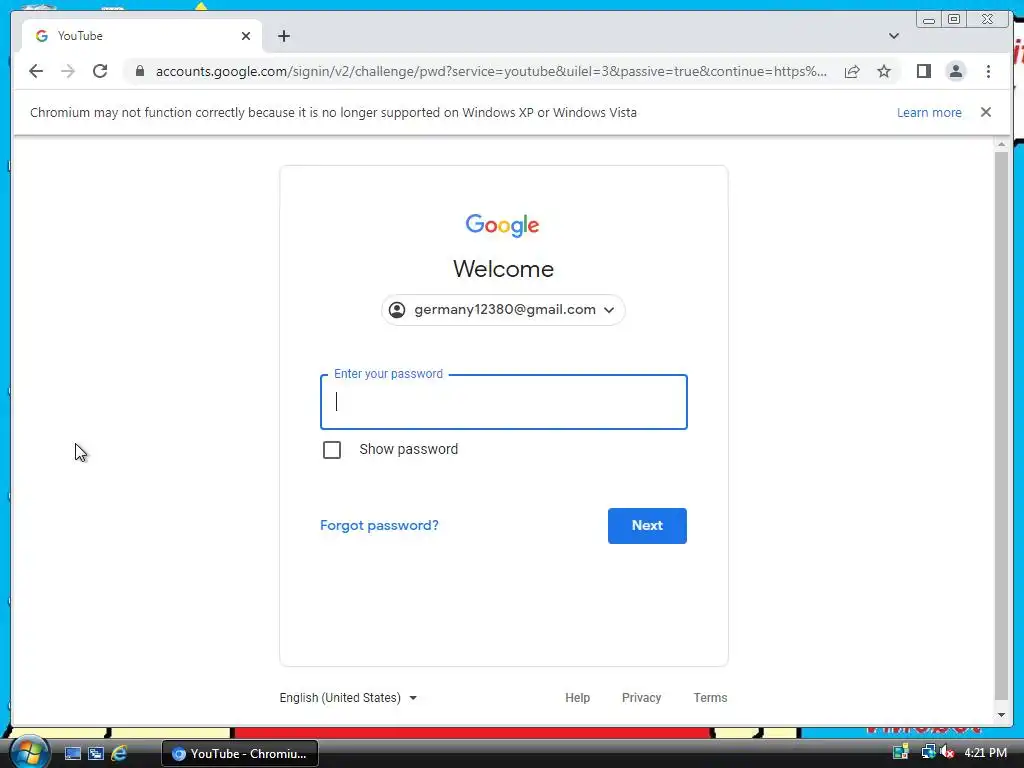The height and width of the screenshot is (768, 1024).
Task: Click the page scrollbar down arrow
Action: 1001,715
